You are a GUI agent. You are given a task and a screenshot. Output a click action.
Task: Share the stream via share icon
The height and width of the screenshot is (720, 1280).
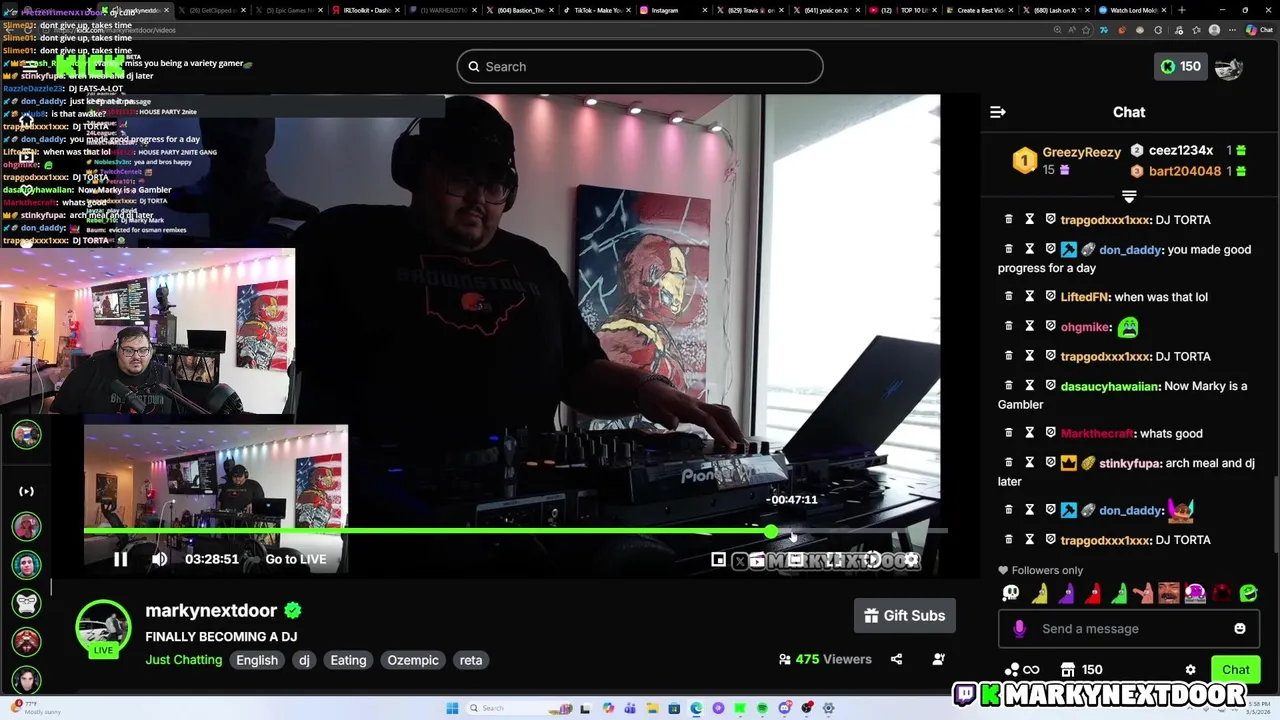coord(896,659)
